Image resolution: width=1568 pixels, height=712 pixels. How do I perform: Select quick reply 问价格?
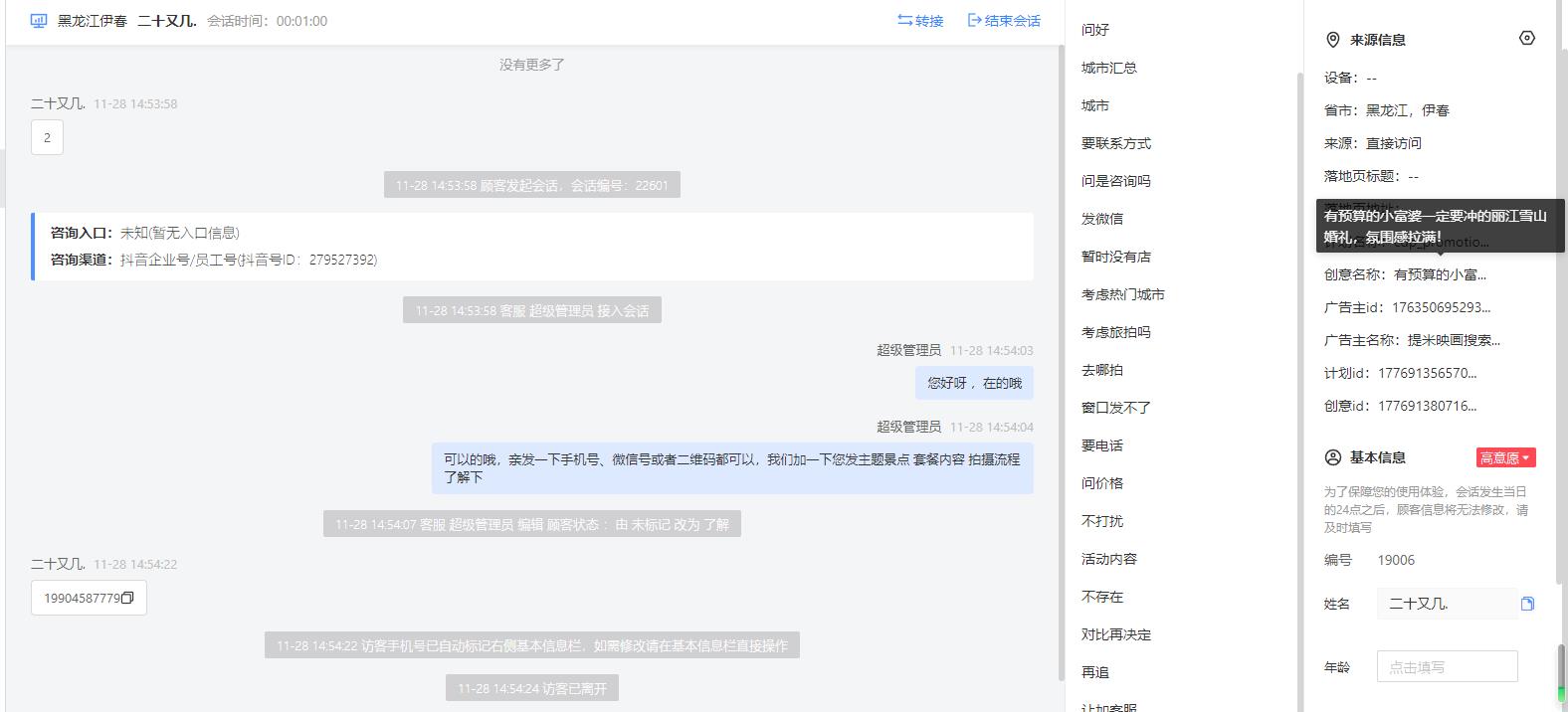1102,483
